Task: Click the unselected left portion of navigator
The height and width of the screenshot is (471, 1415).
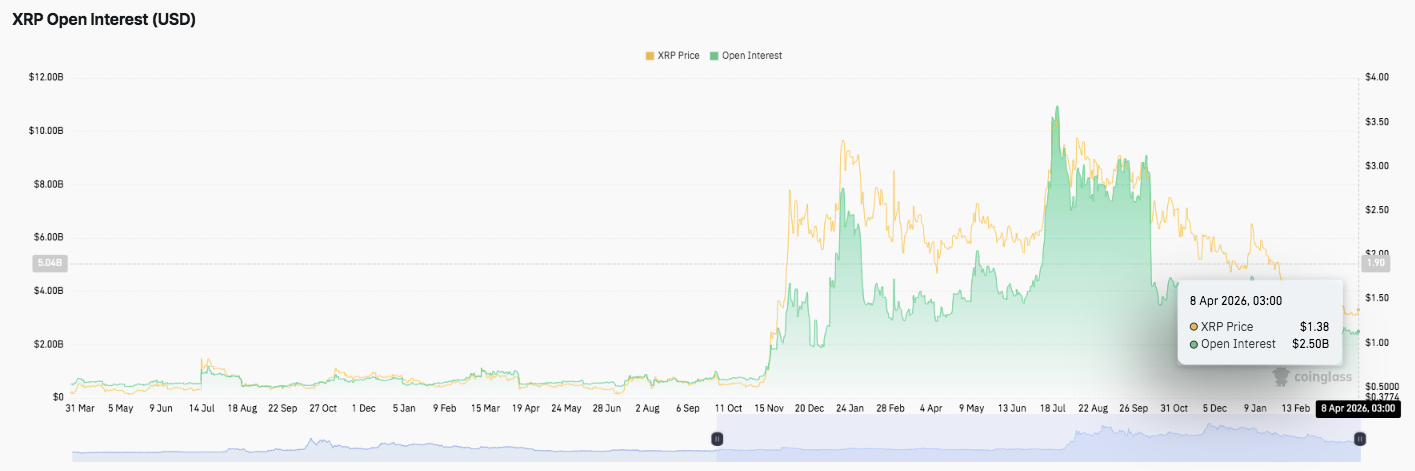Action: tap(394, 439)
